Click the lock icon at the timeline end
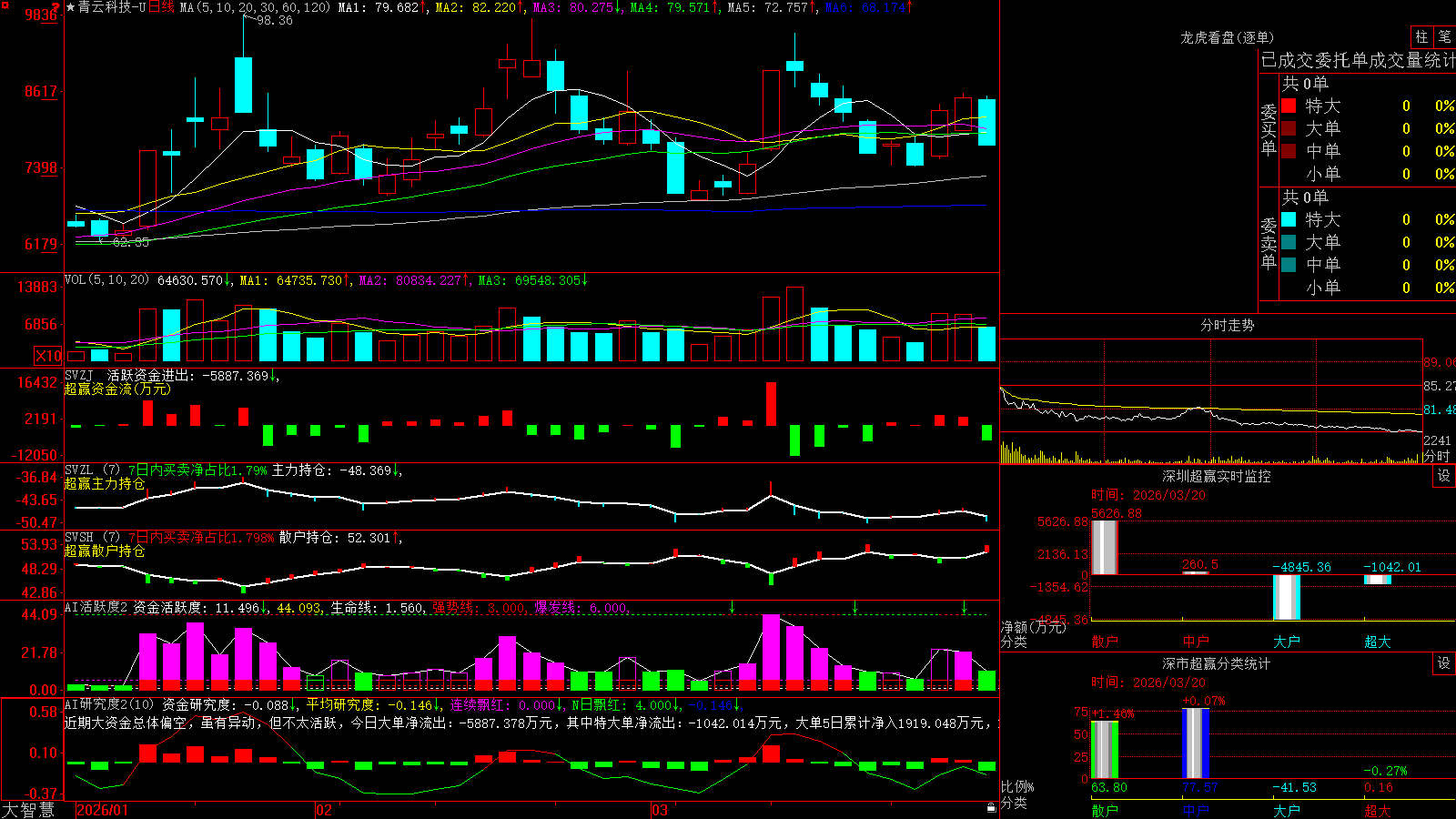Screen dimensions: 1456x819 [x=992, y=807]
